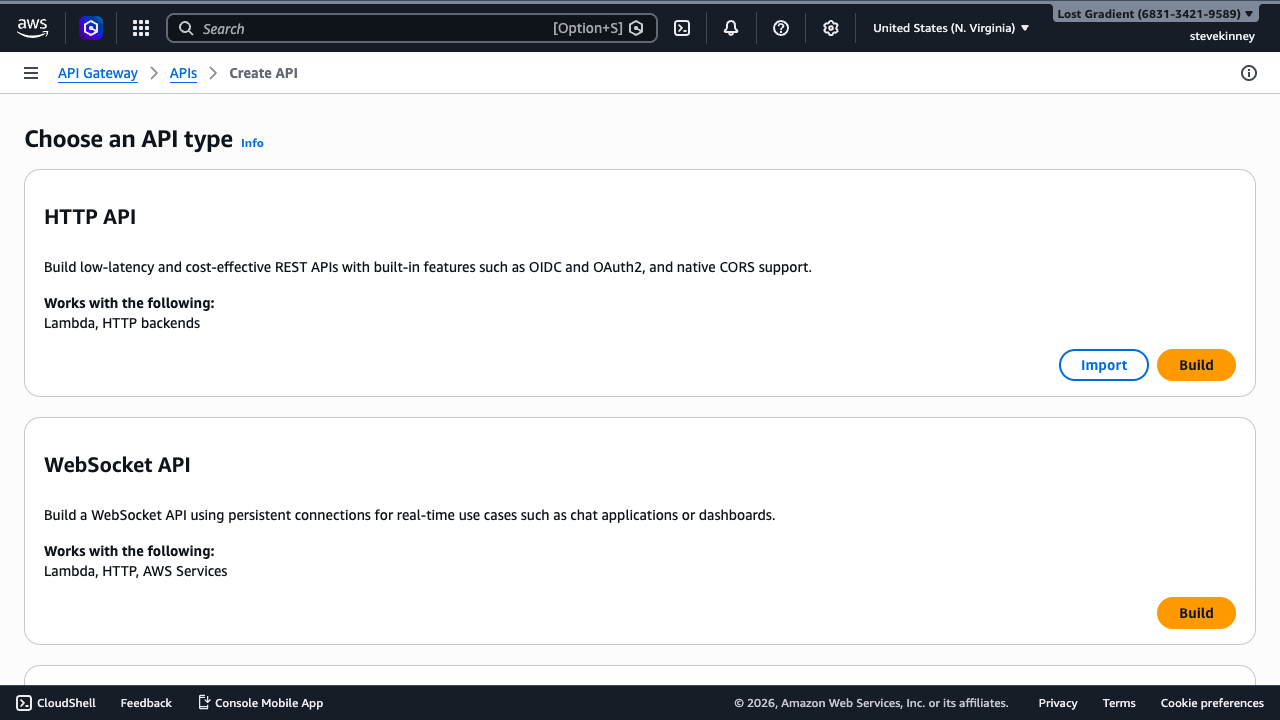This screenshot has width=1280, height=720.
Task: Toggle the hamburger side navigation menu
Action: click(x=31, y=73)
